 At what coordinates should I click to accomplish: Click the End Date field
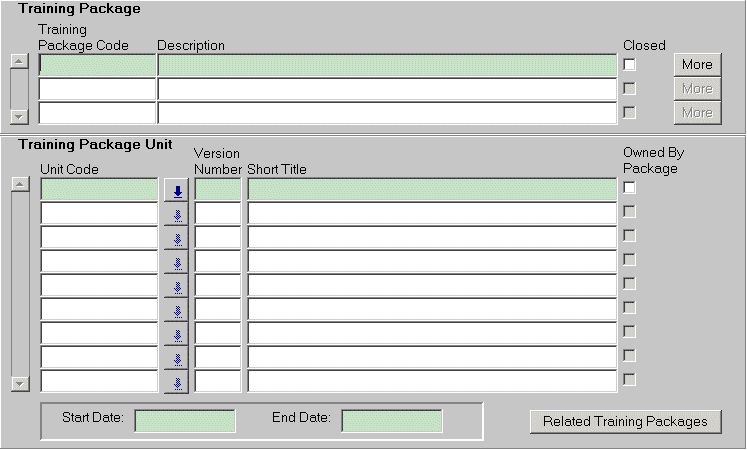392,421
